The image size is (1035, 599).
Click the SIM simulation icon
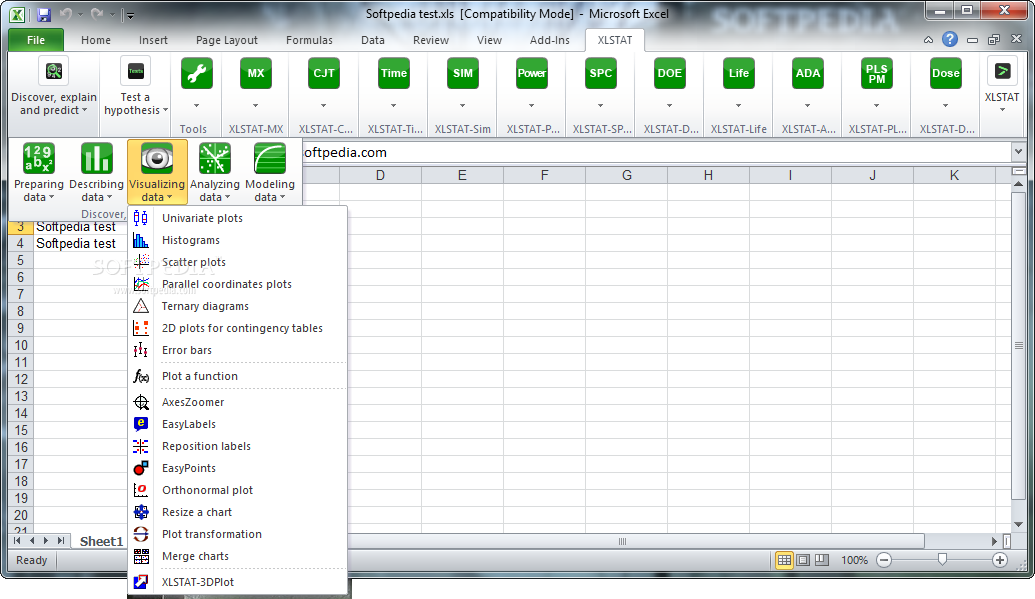pyautogui.click(x=463, y=73)
